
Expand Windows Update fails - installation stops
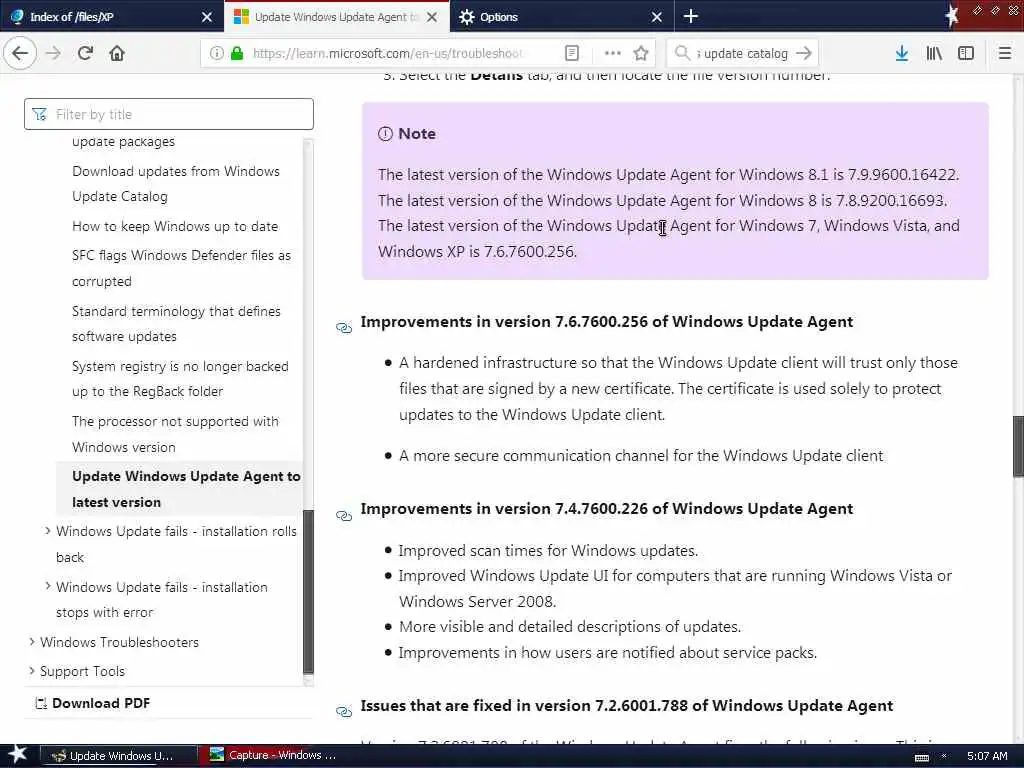(48, 586)
